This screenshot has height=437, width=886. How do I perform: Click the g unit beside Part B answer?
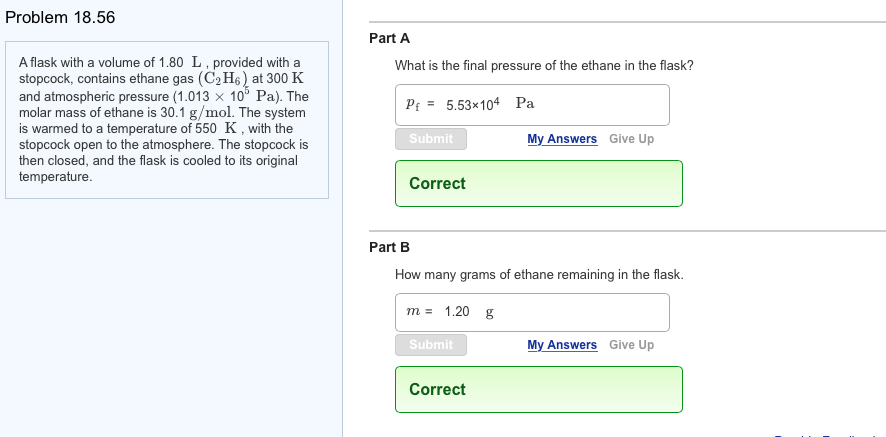[x=489, y=312]
